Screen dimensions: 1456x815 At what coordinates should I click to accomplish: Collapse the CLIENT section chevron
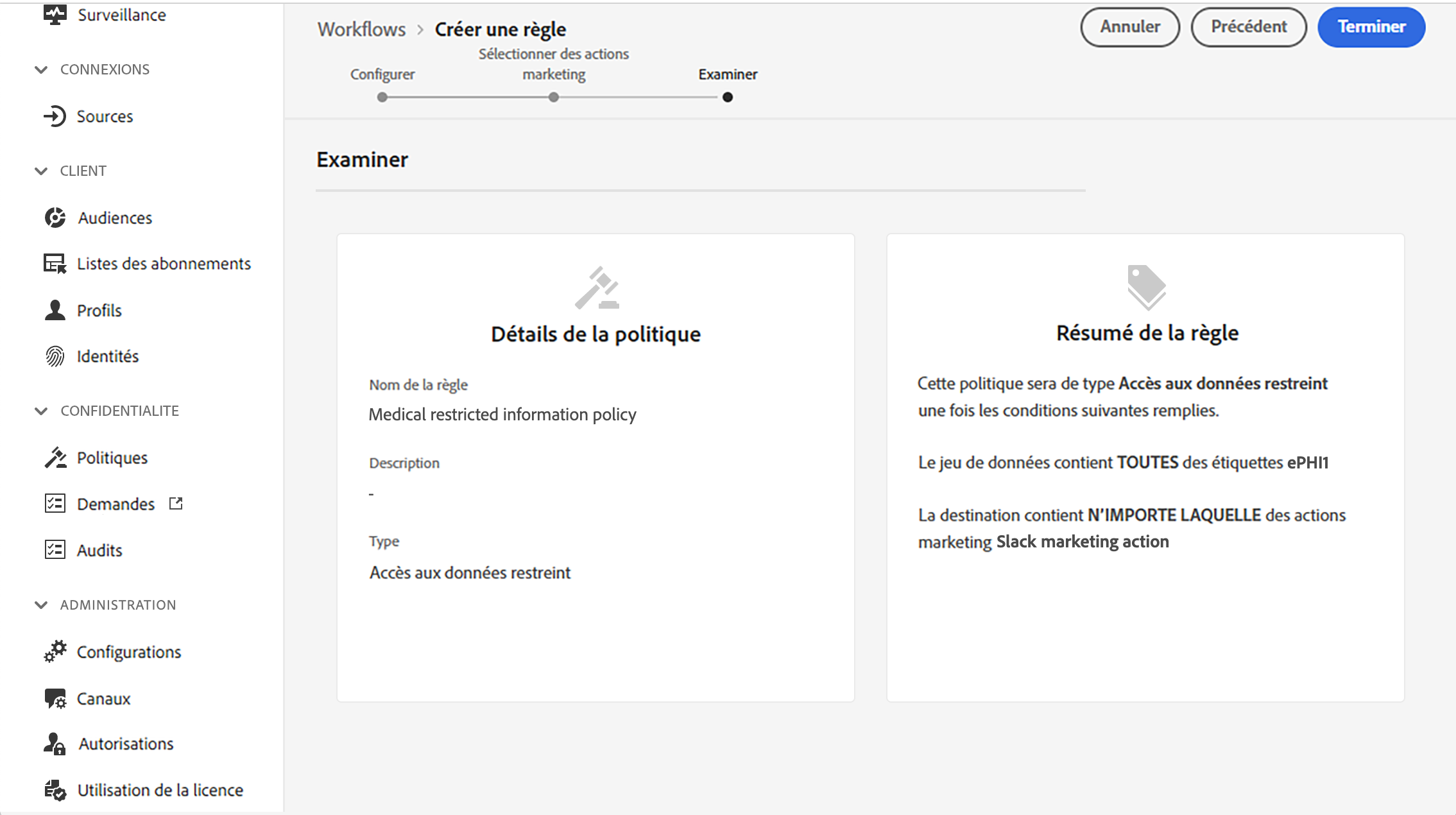coord(41,171)
